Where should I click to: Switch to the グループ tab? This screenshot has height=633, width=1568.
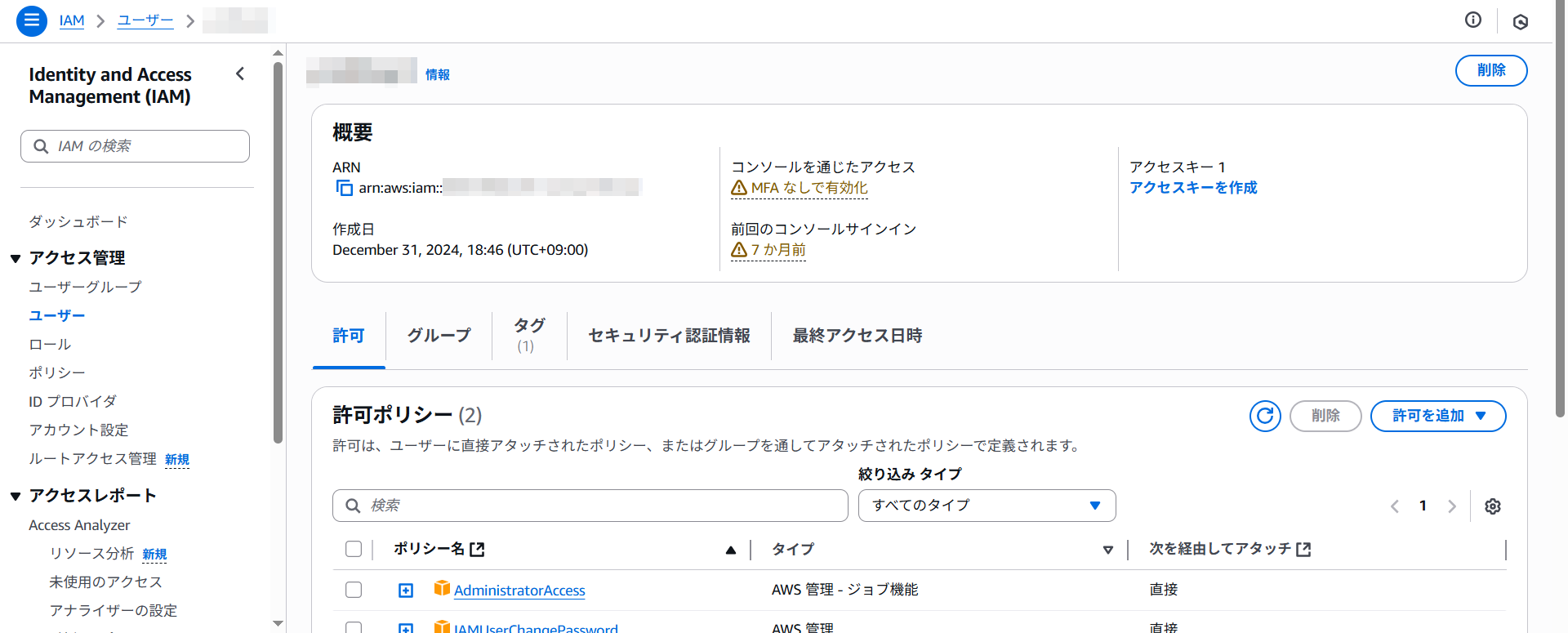(x=439, y=336)
